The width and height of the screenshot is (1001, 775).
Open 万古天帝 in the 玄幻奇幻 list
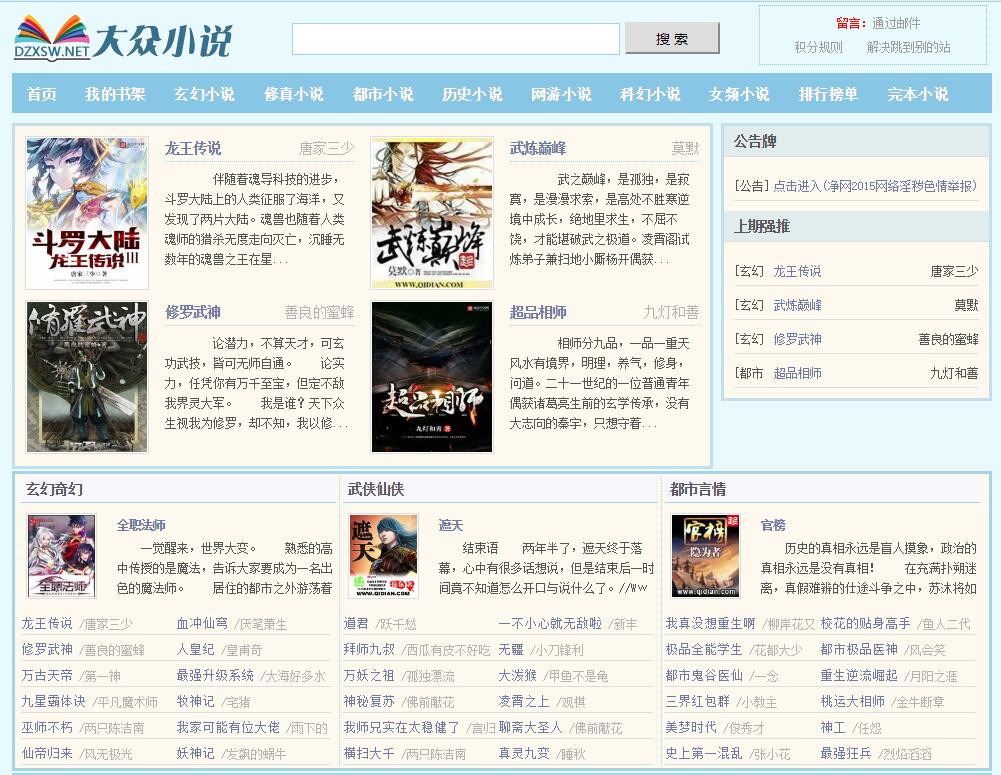coord(47,675)
